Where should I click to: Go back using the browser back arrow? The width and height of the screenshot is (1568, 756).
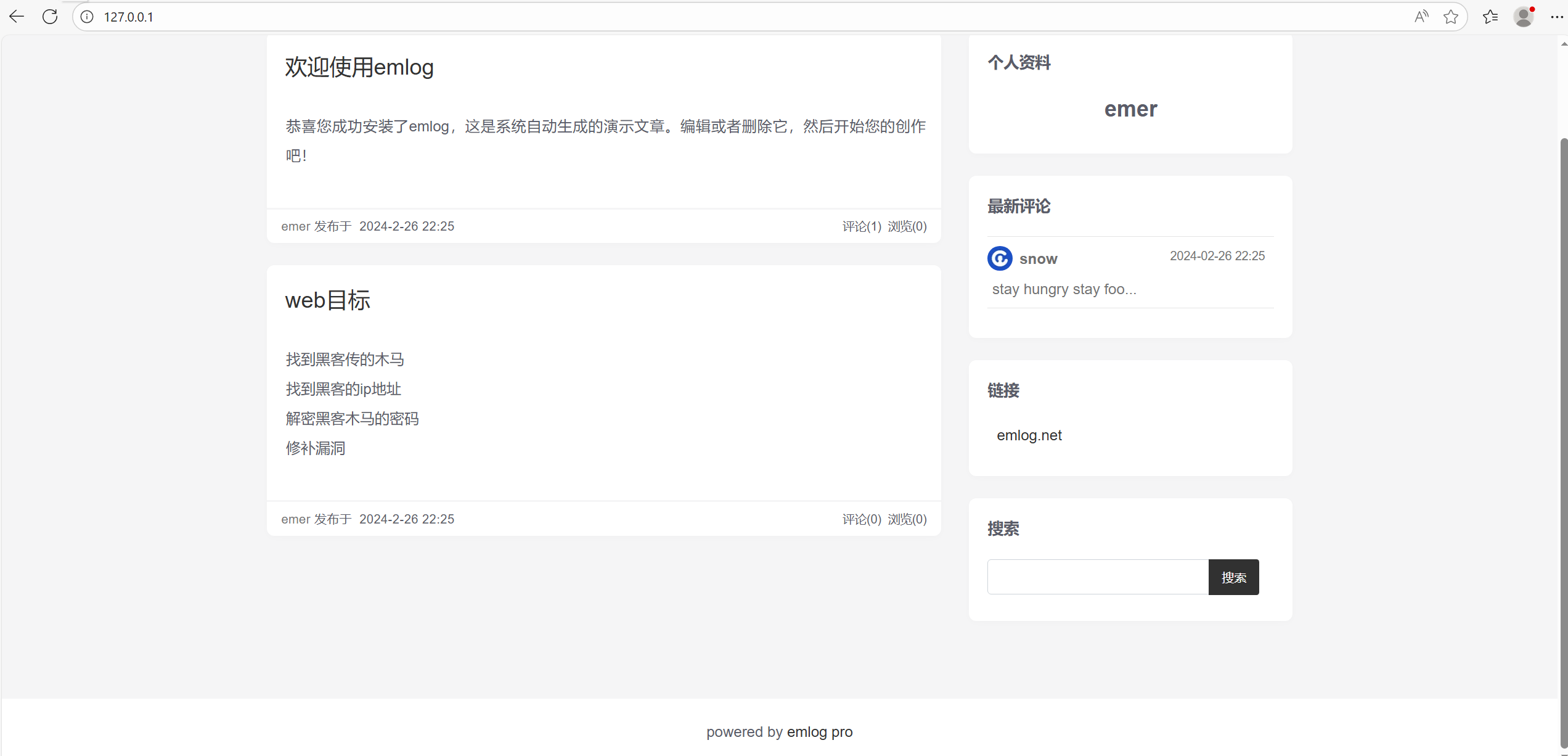[x=17, y=17]
